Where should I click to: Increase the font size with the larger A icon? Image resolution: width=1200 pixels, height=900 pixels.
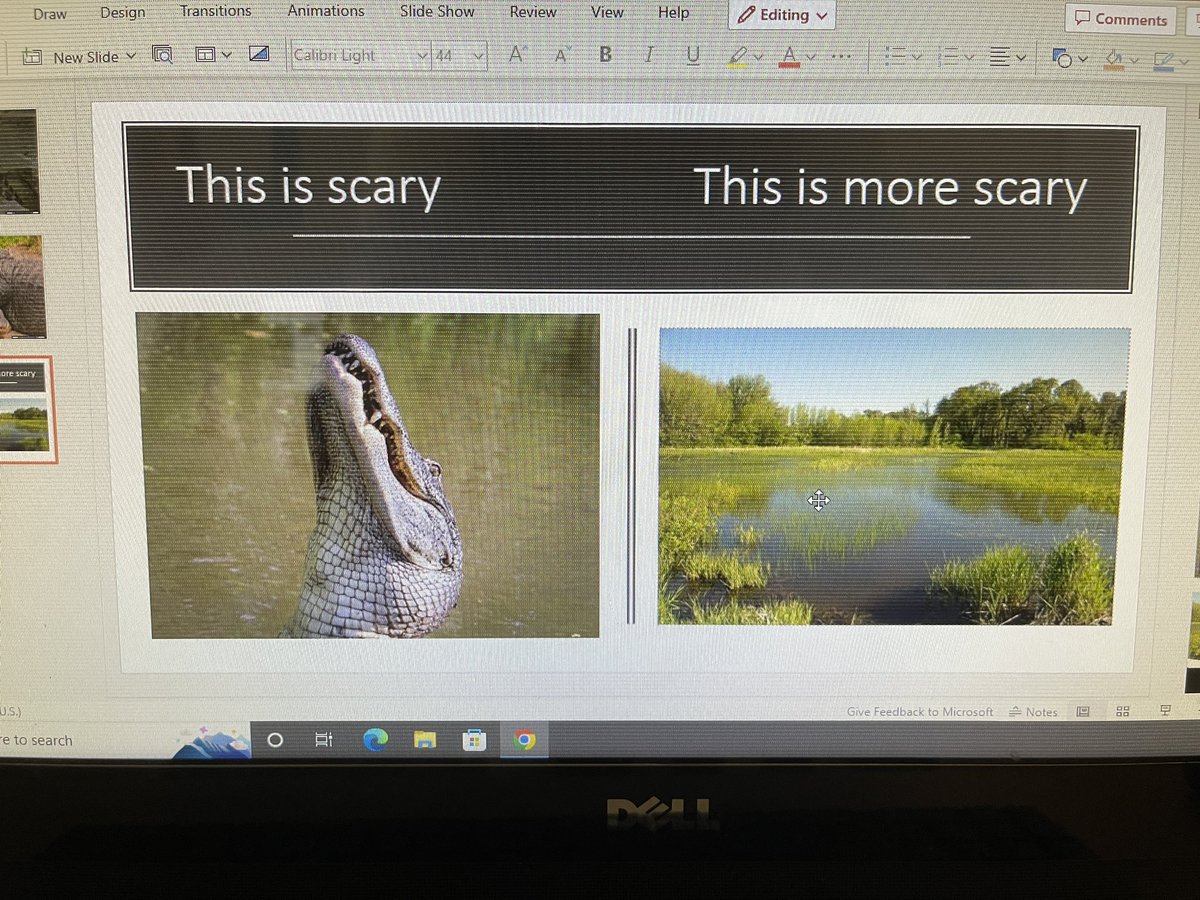[516, 55]
